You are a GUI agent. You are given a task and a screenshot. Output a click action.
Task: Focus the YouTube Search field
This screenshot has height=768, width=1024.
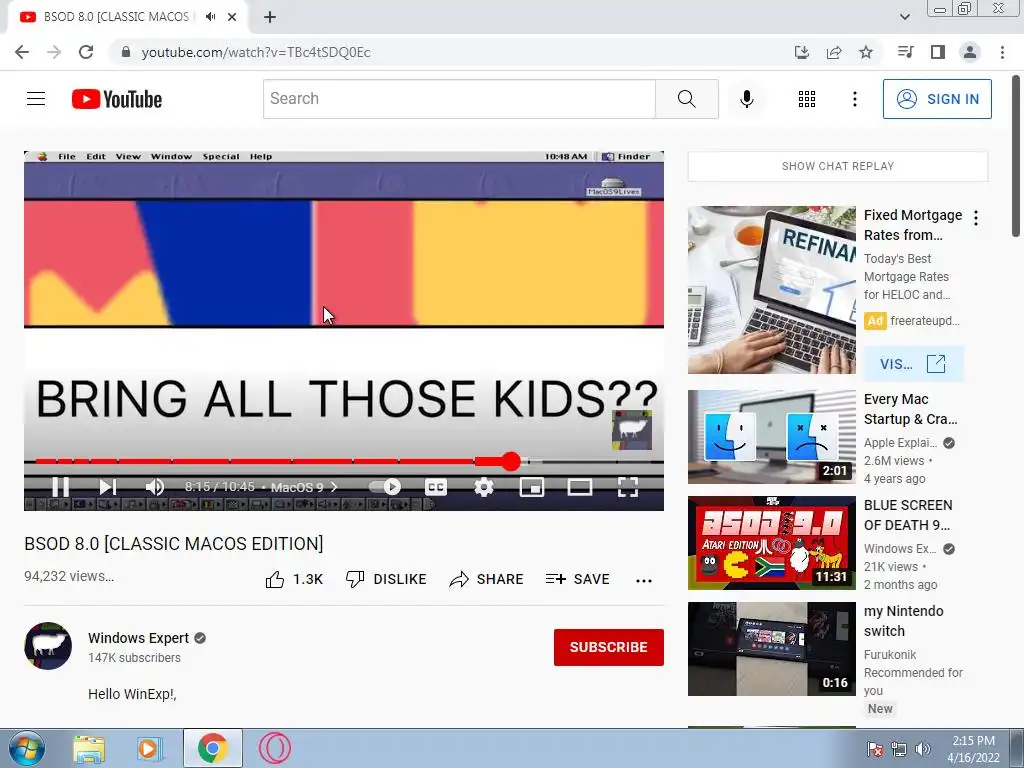coord(459,99)
